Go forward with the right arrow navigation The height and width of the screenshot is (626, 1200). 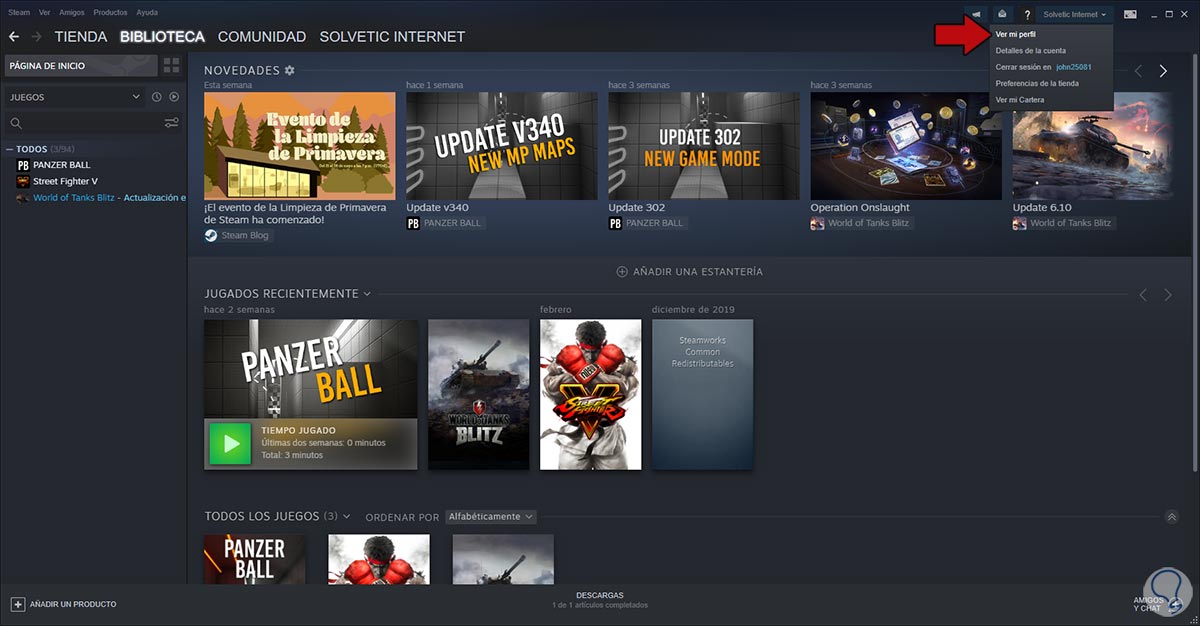[36, 37]
